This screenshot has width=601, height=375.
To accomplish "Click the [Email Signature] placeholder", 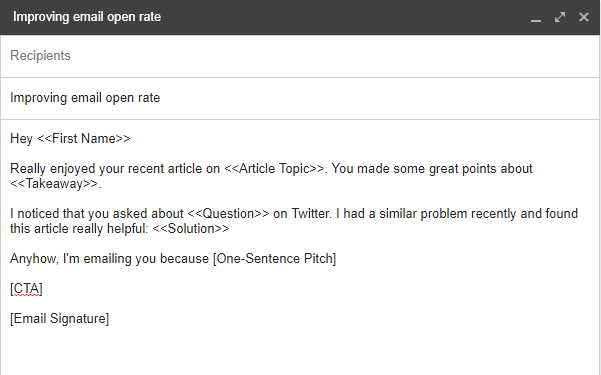I will pos(59,319).
